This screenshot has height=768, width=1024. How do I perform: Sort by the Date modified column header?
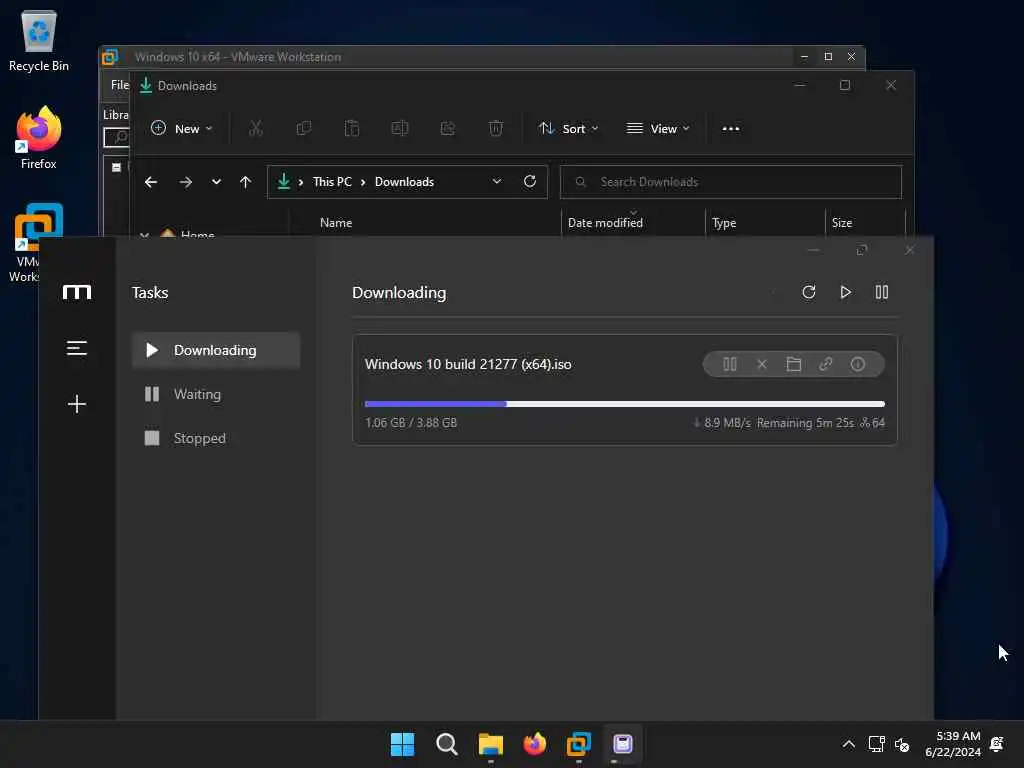point(605,223)
